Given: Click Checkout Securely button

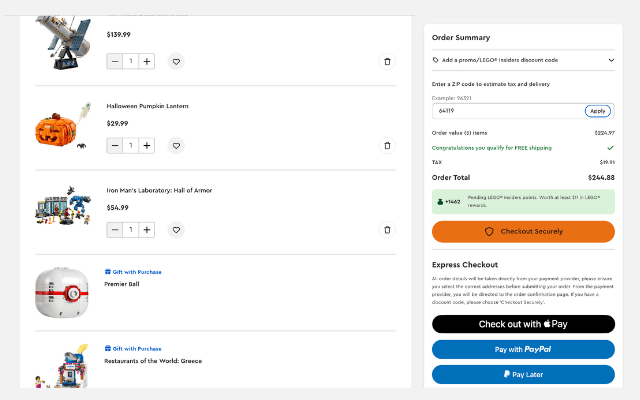Looking at the screenshot, I should pyautogui.click(x=523, y=231).
